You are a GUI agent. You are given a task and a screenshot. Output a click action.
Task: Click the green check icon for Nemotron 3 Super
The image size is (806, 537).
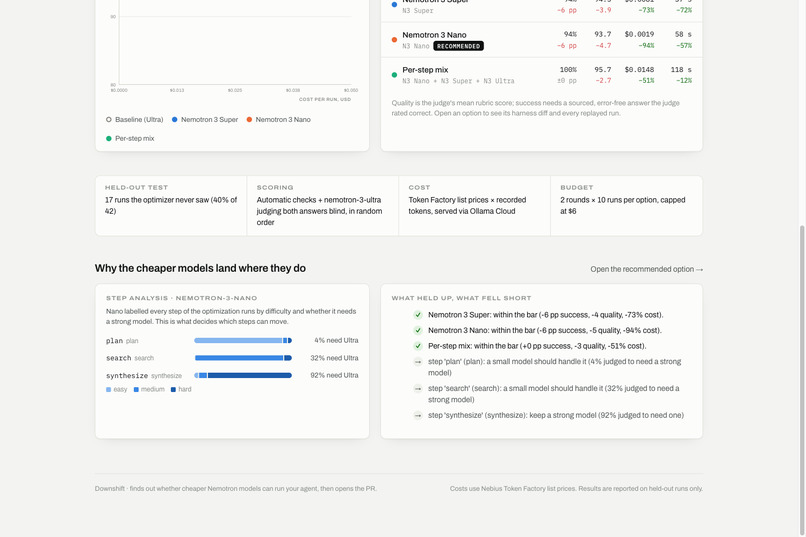[418, 315]
